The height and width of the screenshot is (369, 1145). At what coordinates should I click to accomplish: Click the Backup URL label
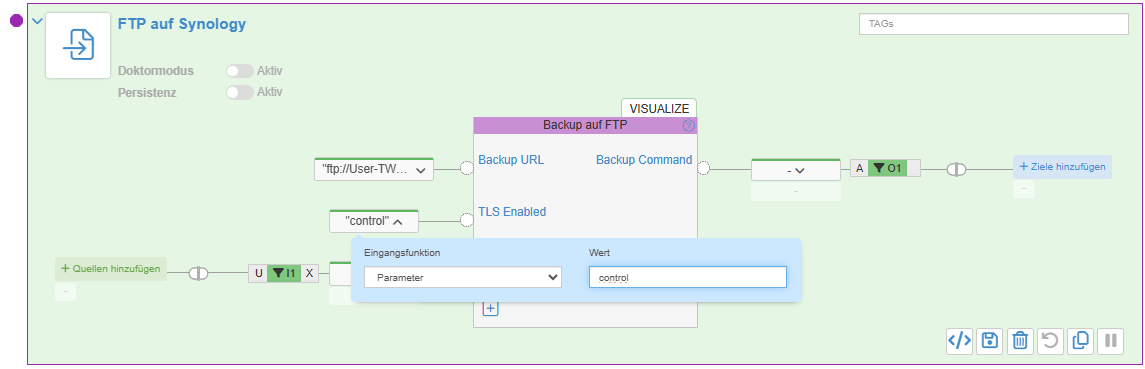511,159
